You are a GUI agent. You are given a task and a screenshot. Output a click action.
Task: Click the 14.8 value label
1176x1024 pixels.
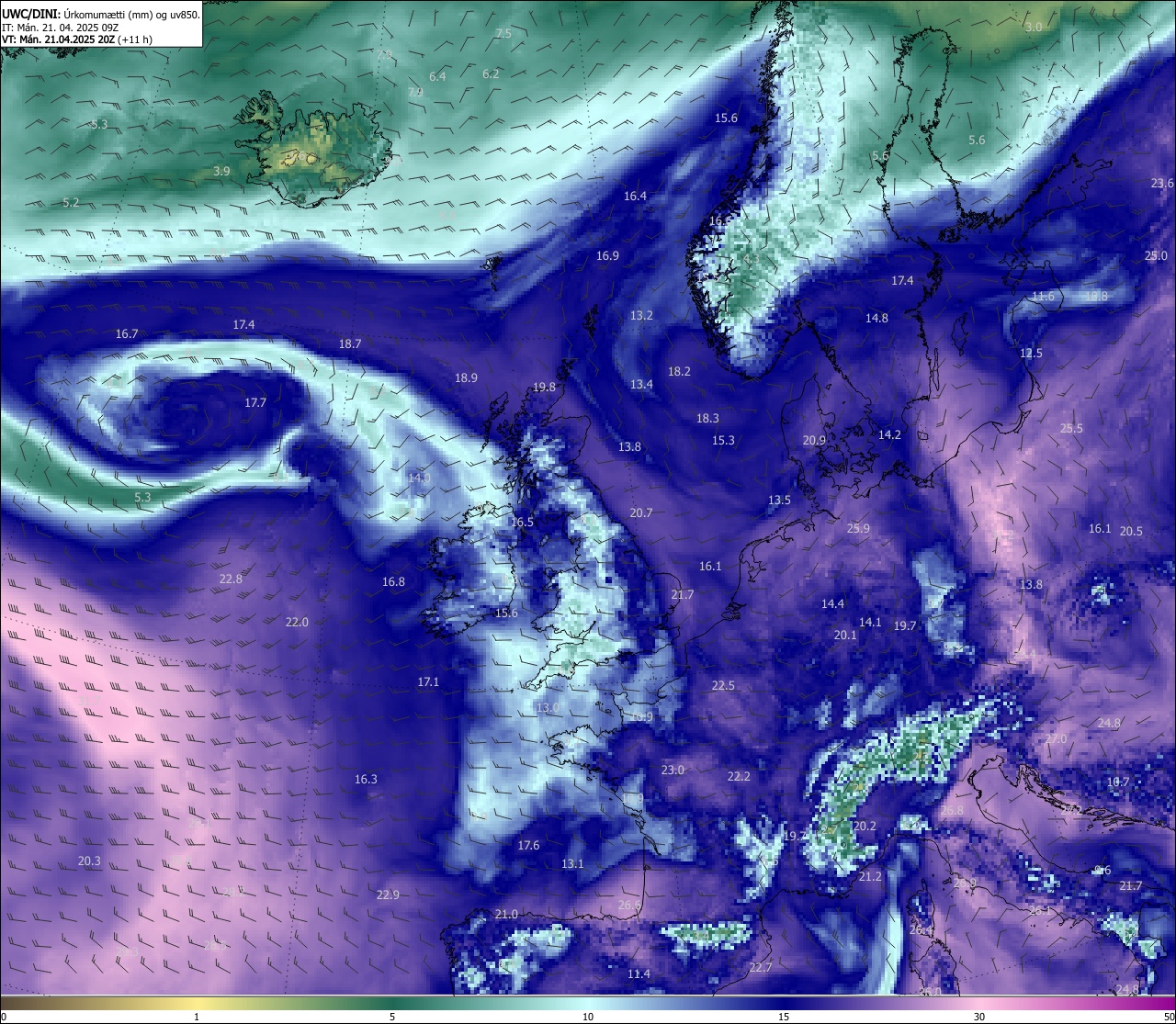[x=876, y=318]
